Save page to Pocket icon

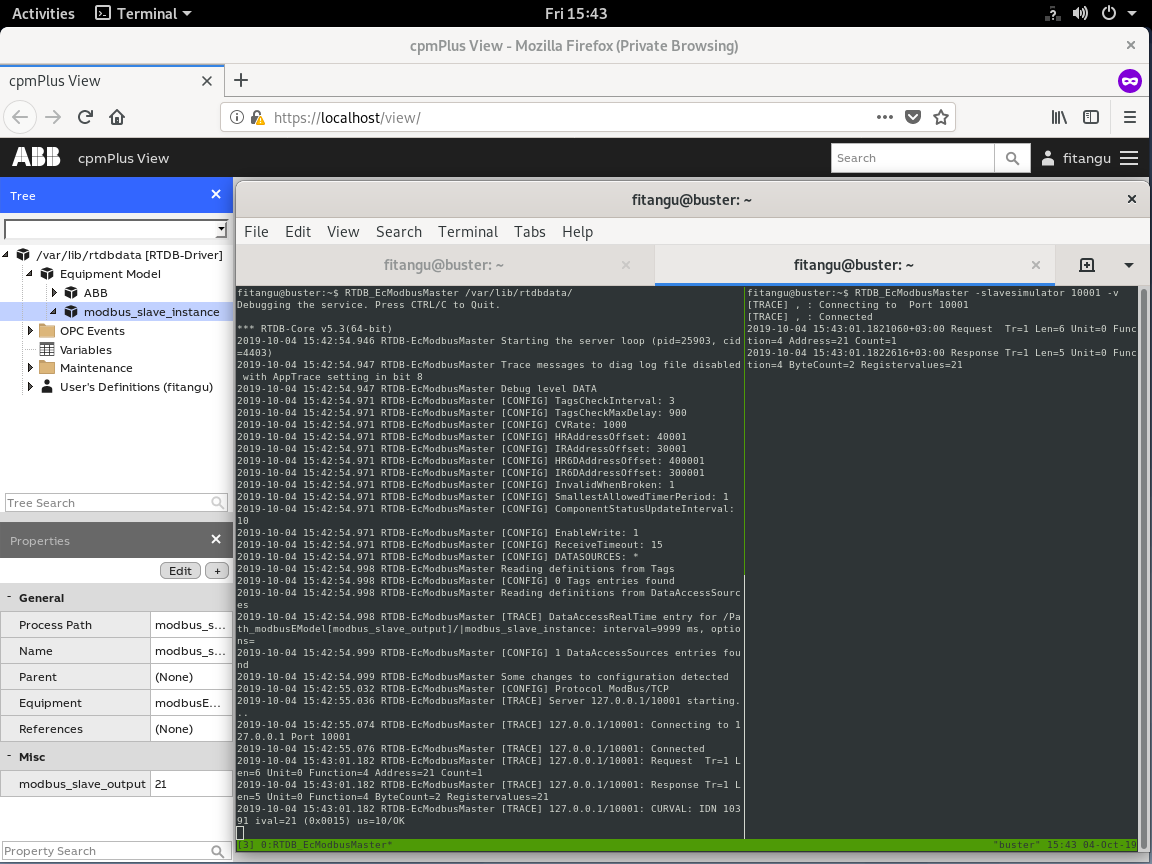click(x=912, y=118)
